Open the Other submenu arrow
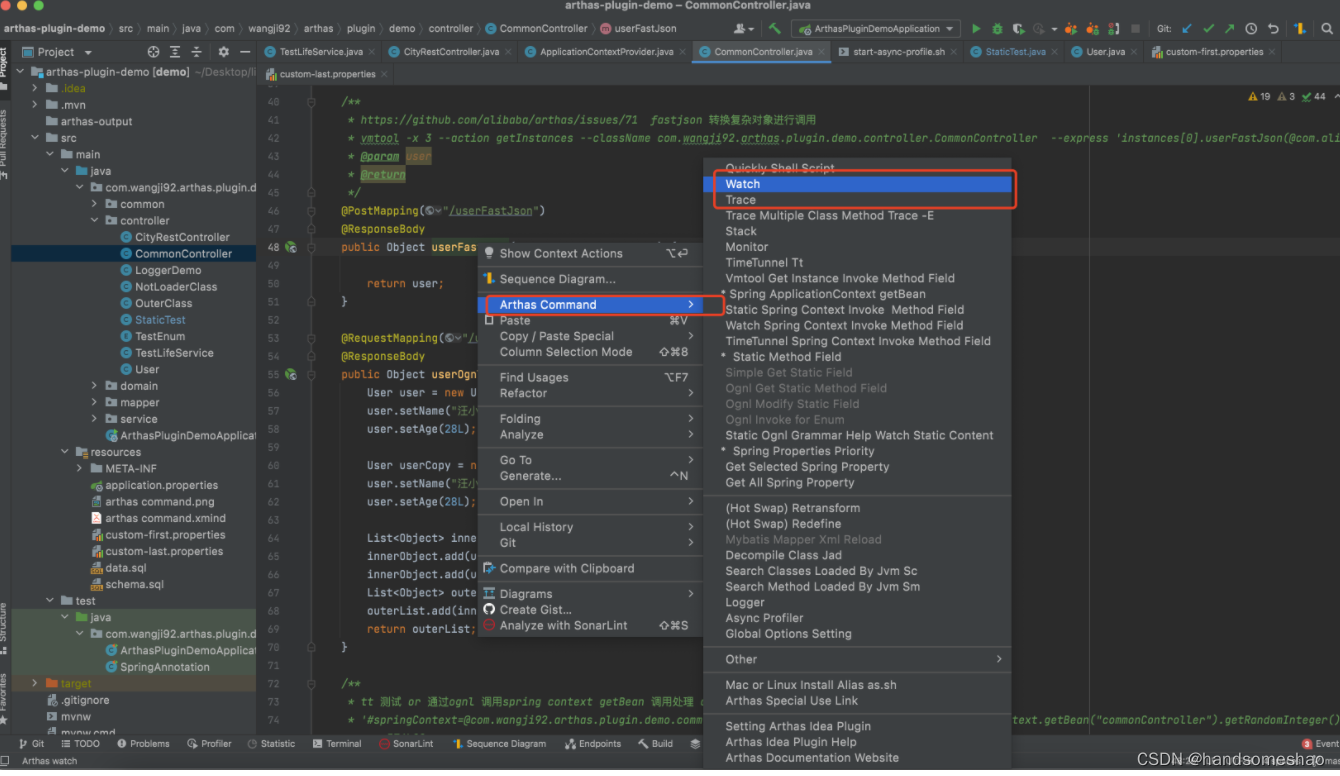 [998, 659]
